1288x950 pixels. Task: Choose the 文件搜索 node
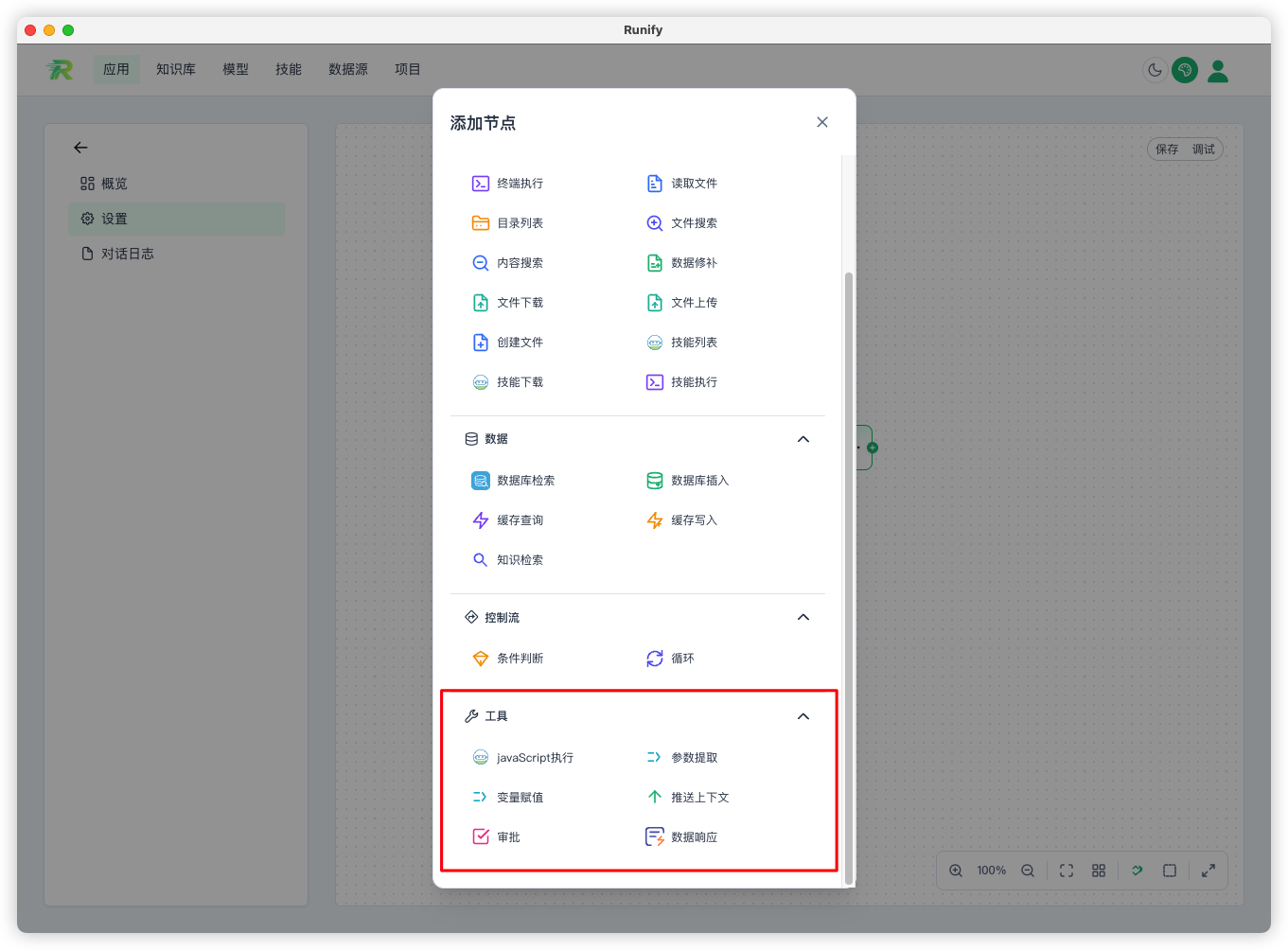click(681, 223)
